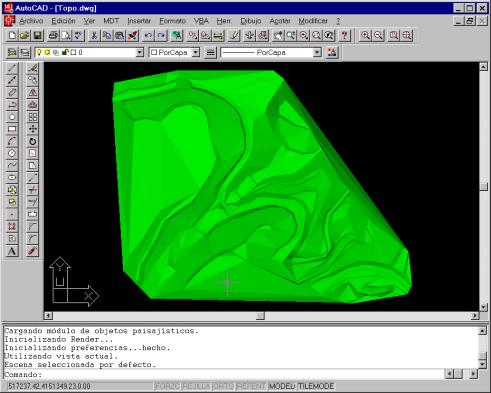Toggle the REJILLA grid mode

[x=196, y=386]
